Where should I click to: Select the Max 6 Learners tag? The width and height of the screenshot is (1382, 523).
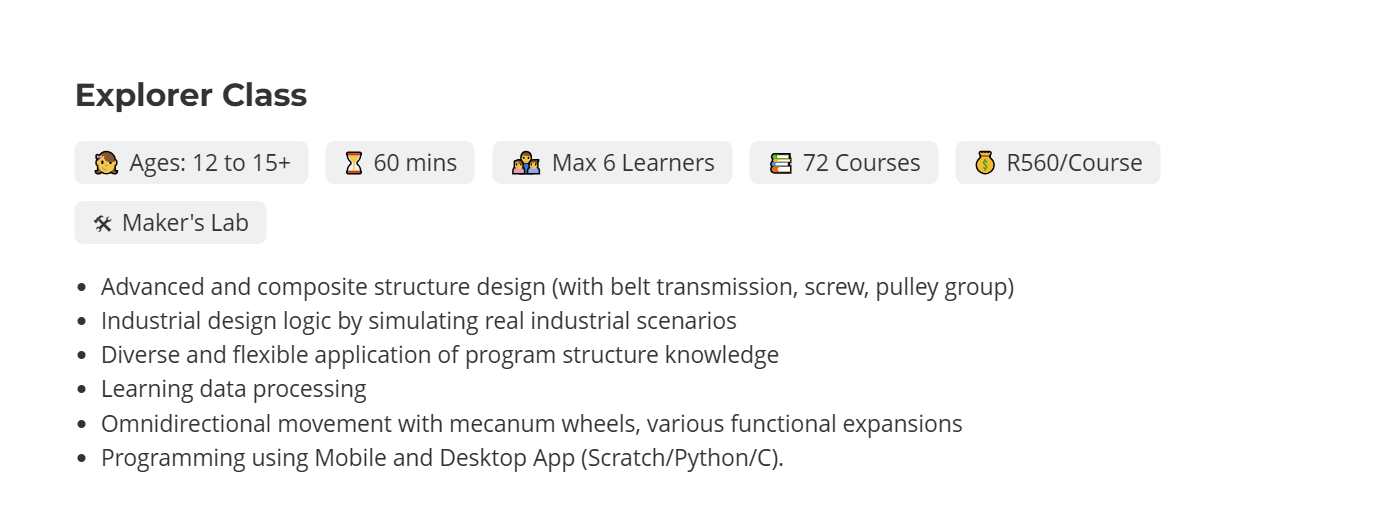click(613, 163)
